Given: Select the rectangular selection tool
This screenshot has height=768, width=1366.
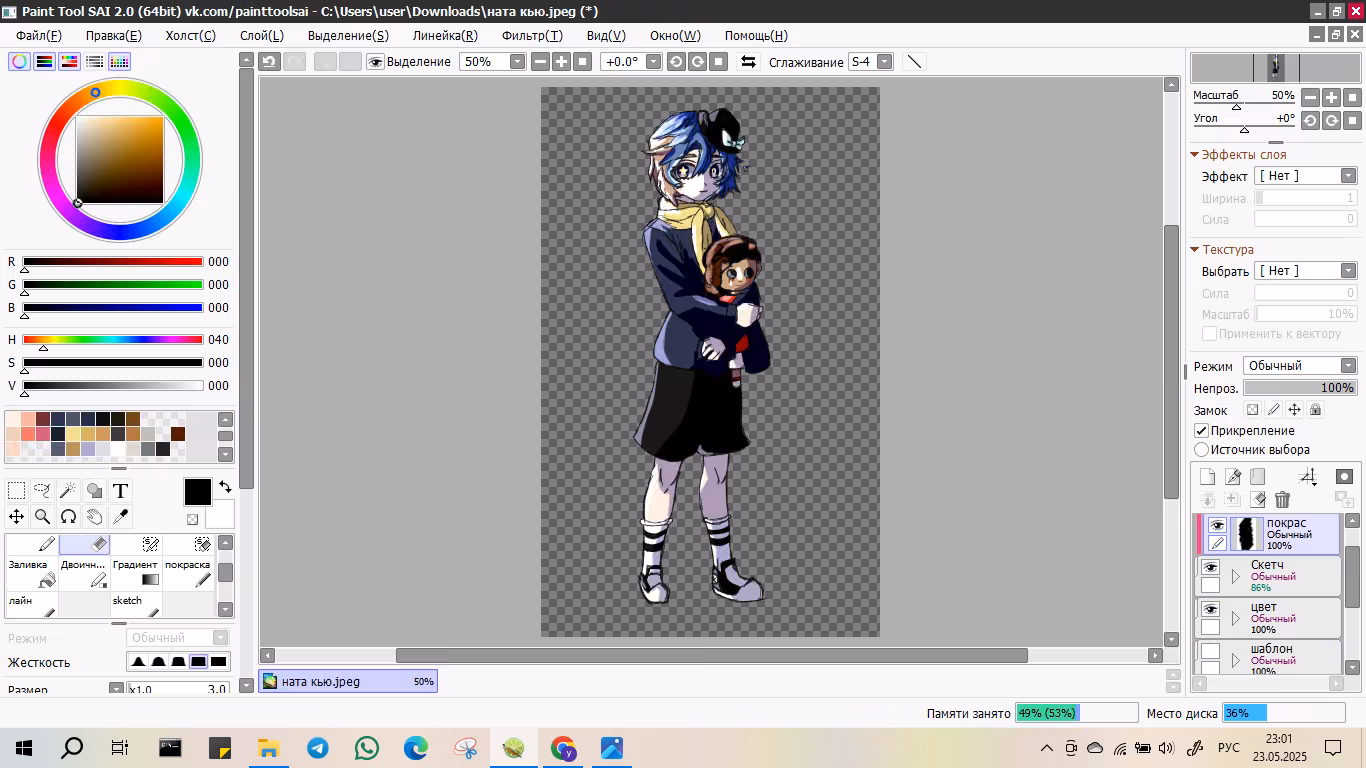Looking at the screenshot, I should pyautogui.click(x=17, y=490).
